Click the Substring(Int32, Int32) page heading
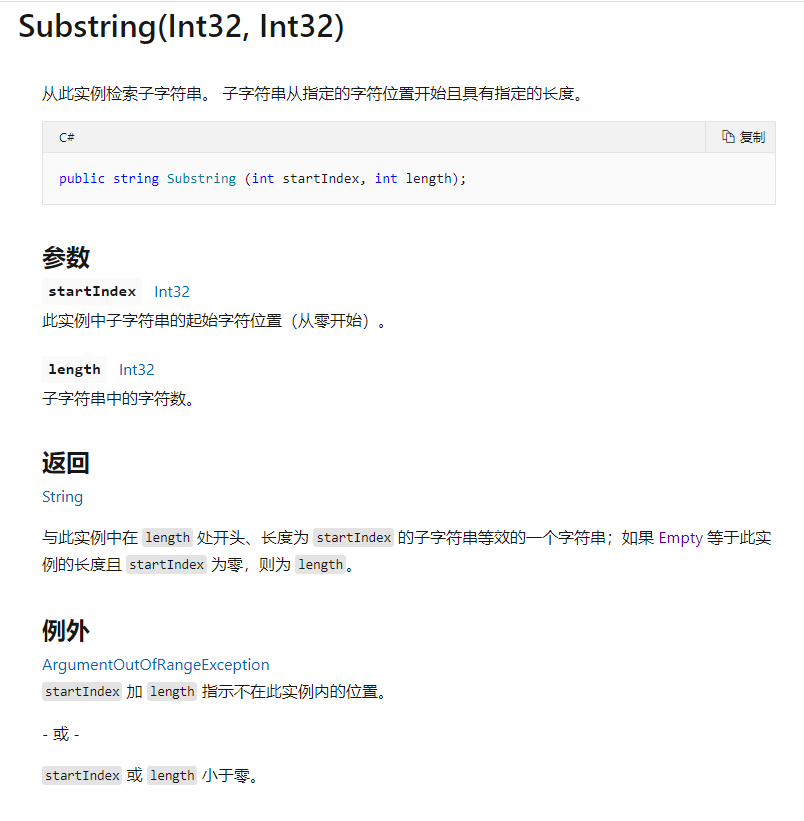The width and height of the screenshot is (804, 821). [181, 26]
